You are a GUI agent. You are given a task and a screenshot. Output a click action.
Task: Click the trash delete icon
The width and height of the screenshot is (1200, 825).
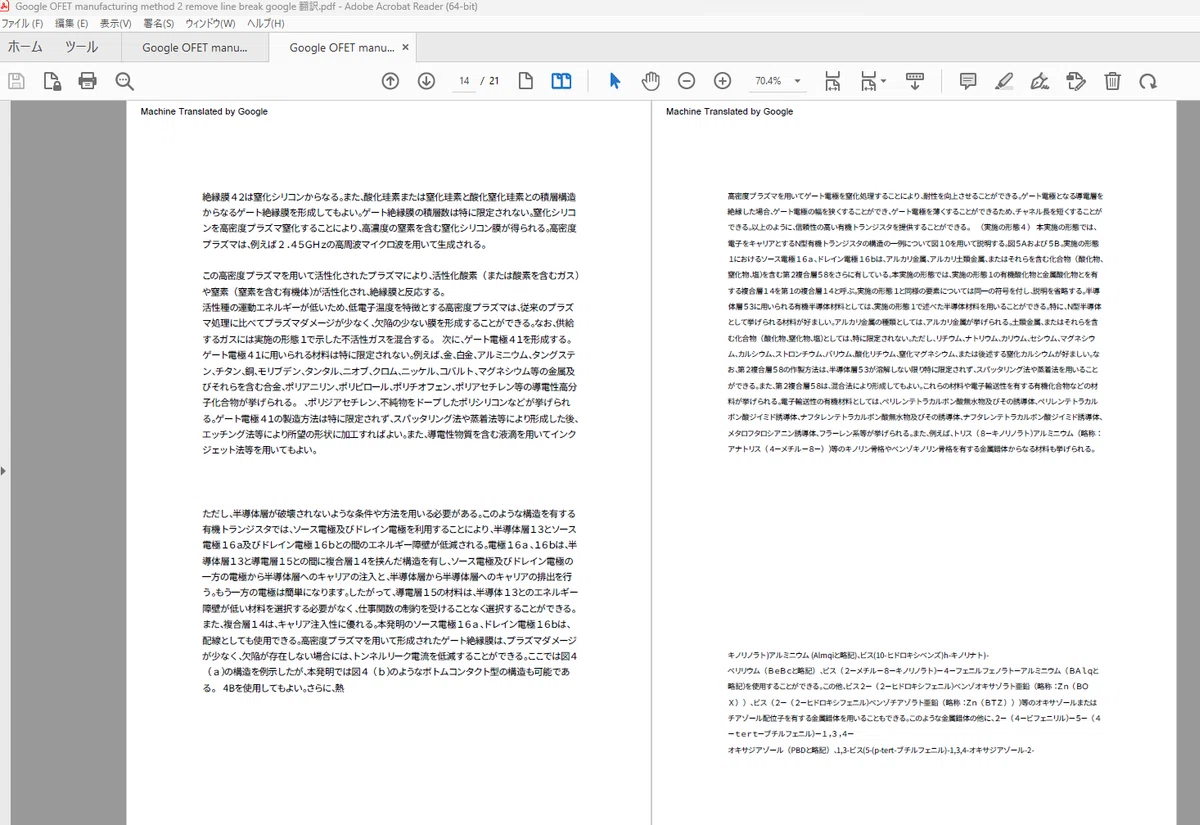coord(1112,81)
